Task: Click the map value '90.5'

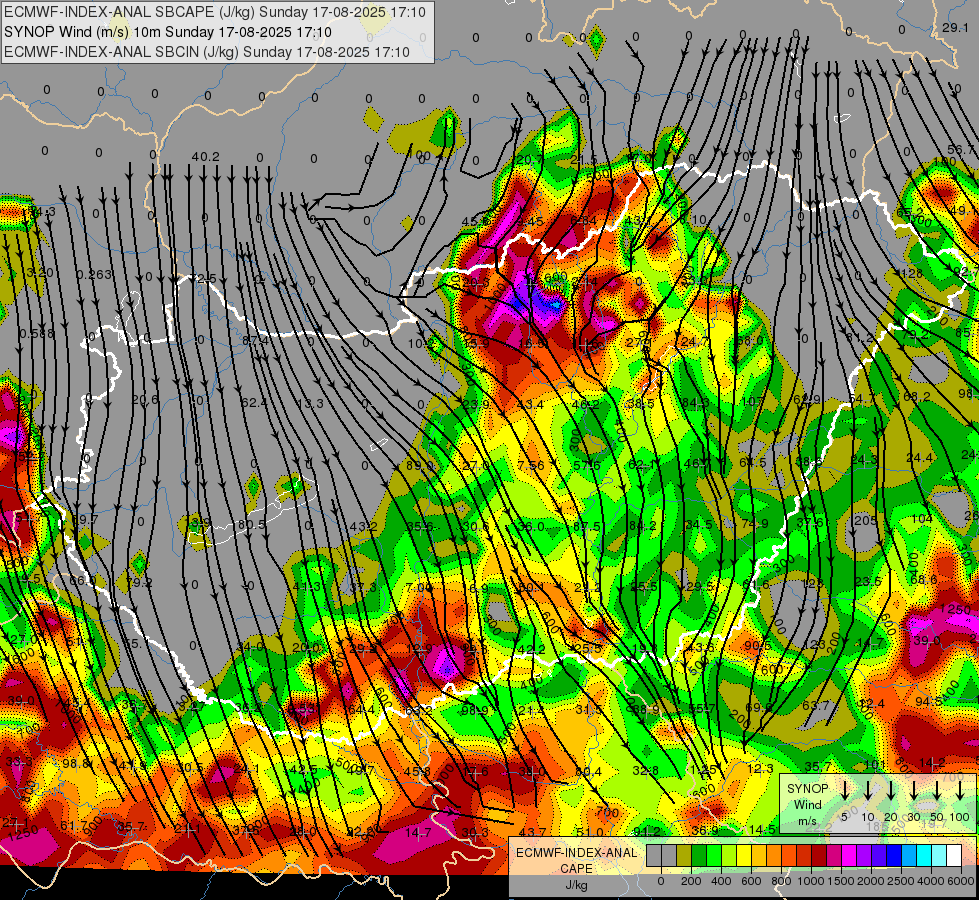Action: tap(757, 645)
